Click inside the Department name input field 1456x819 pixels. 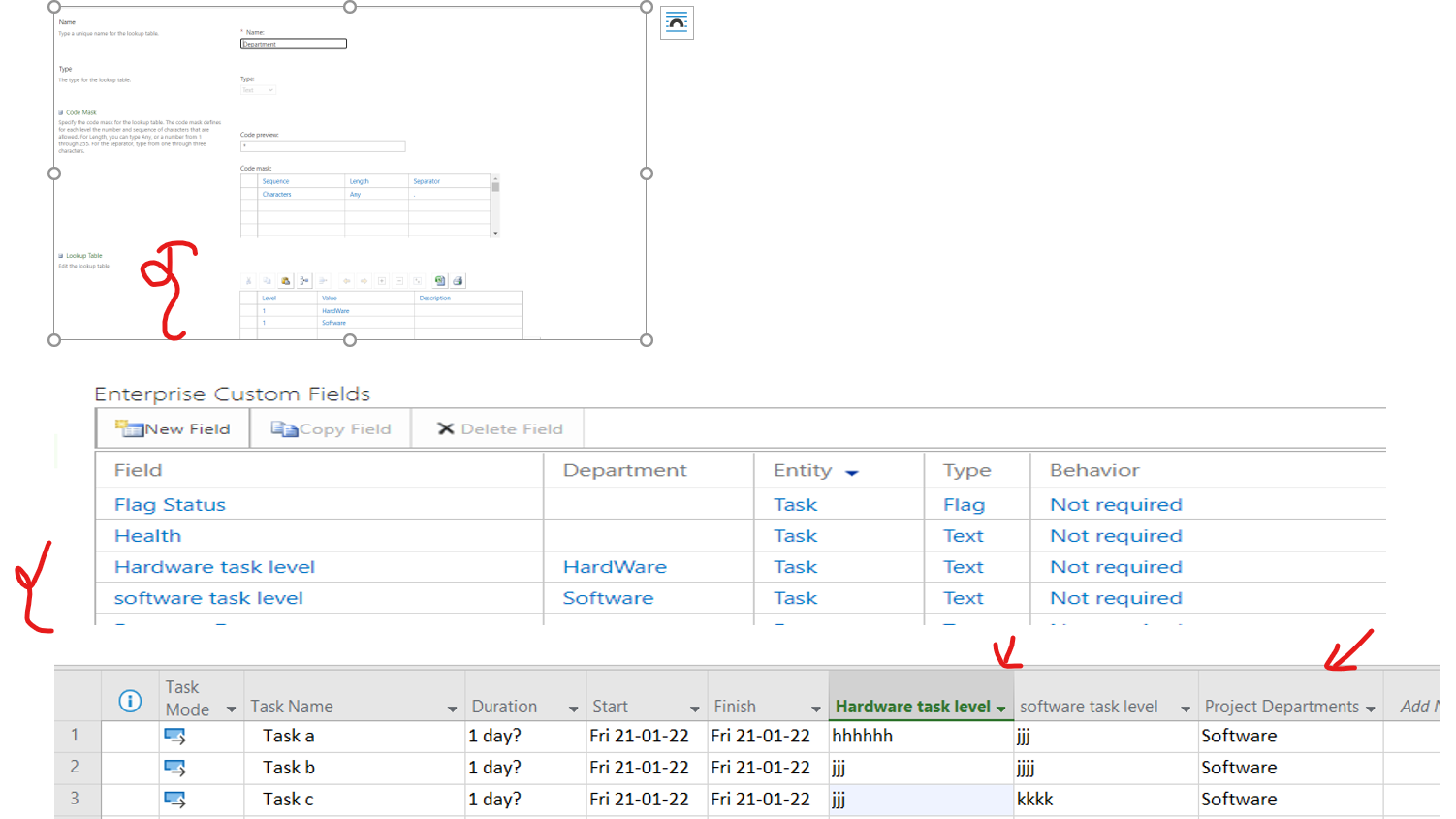[x=293, y=43]
